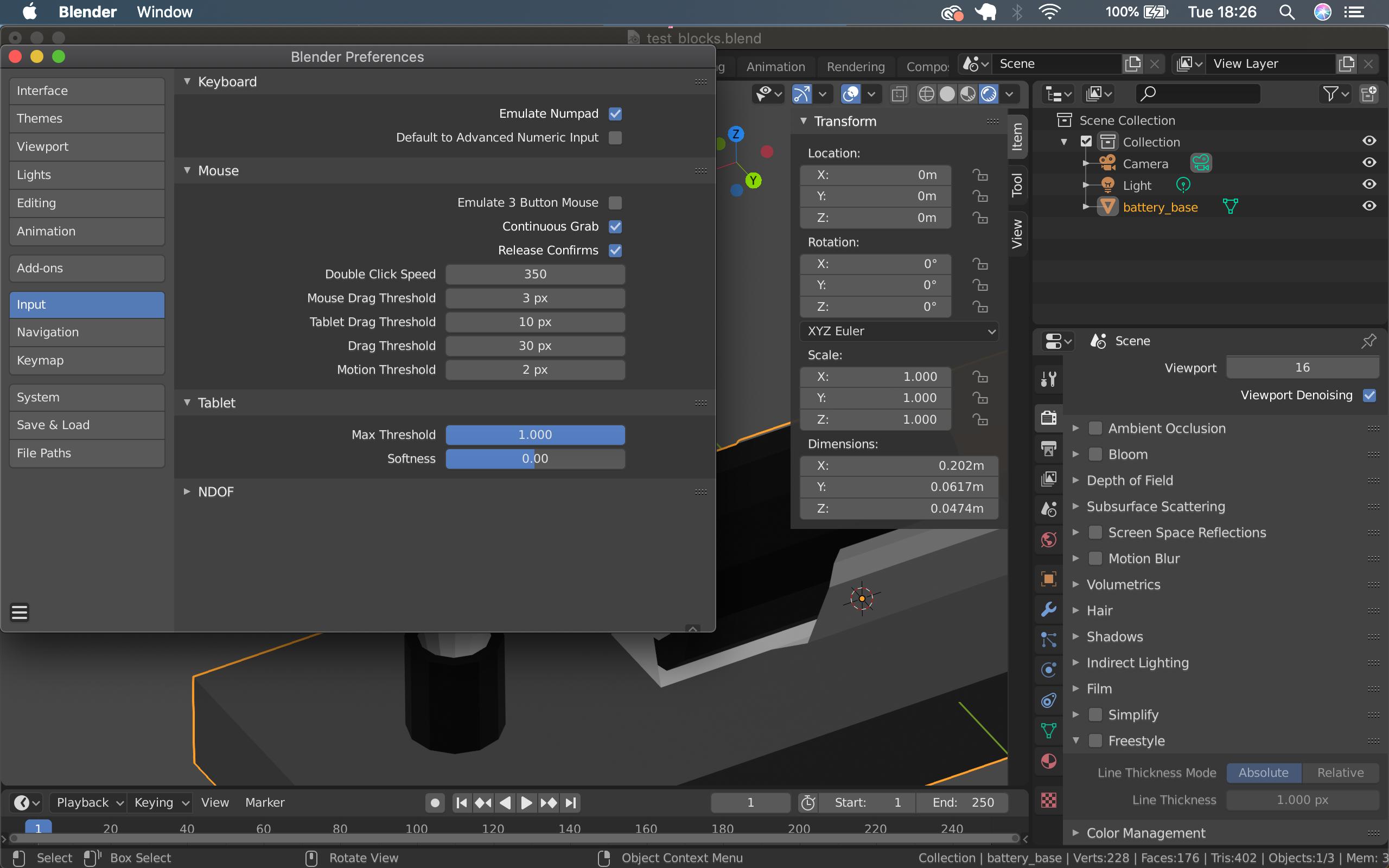Toggle Emulate Numpad checkbox
This screenshot has width=1389, height=868.
(616, 113)
